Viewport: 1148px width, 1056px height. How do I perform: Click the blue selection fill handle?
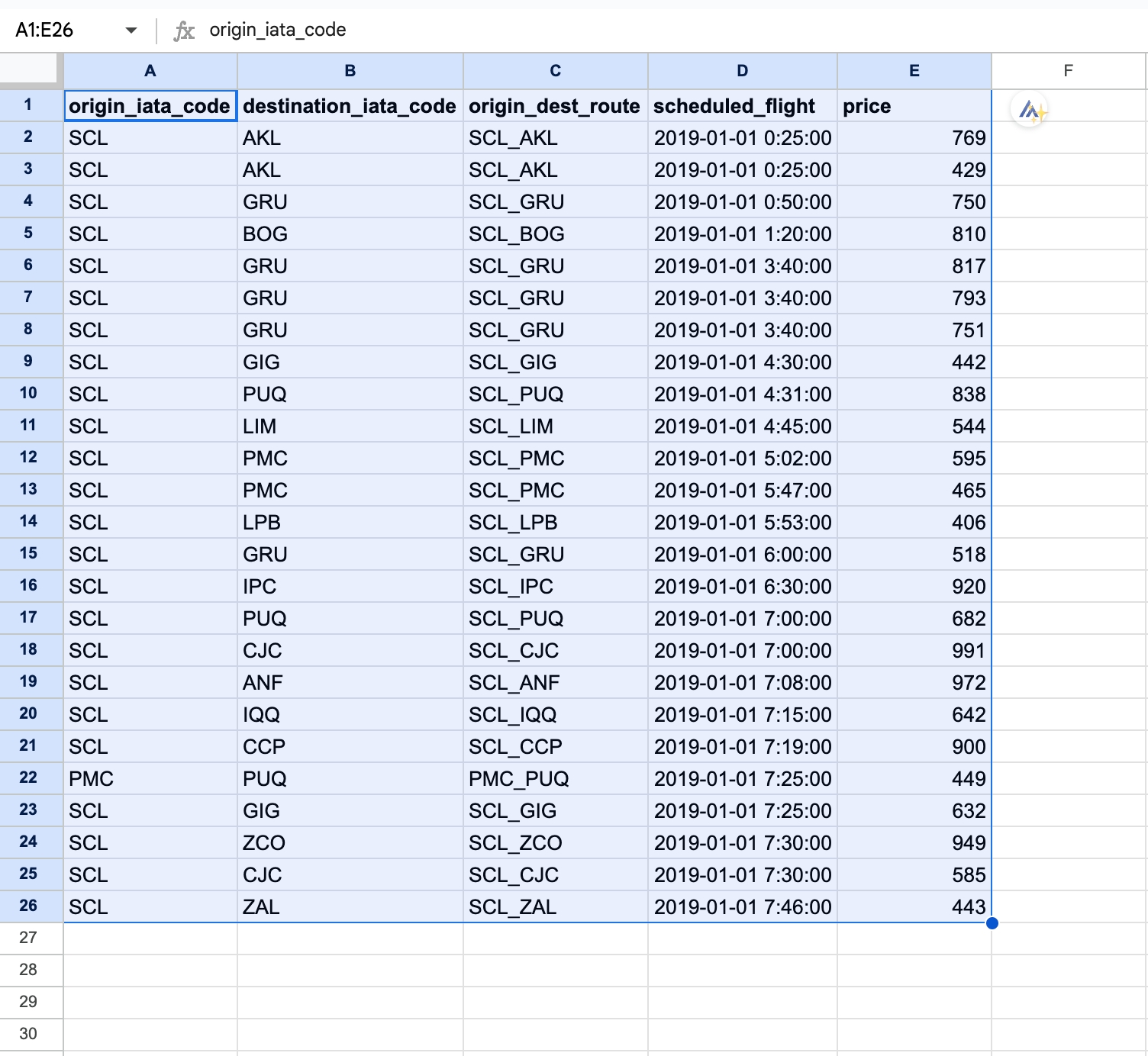click(992, 923)
